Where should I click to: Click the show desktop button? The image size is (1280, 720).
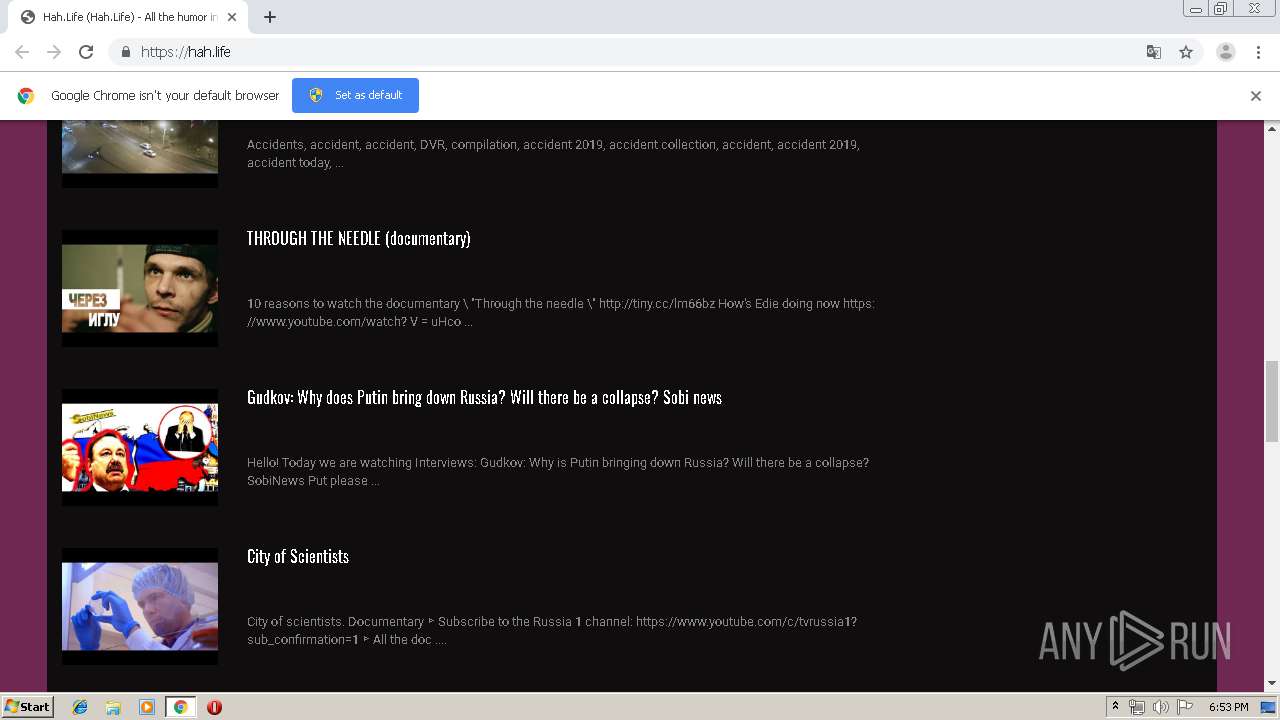[x=1269, y=707]
